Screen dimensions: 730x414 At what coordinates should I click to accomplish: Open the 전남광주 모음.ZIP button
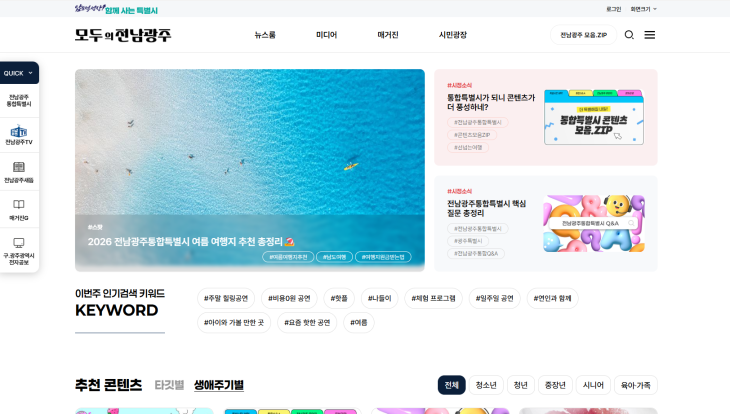point(583,35)
